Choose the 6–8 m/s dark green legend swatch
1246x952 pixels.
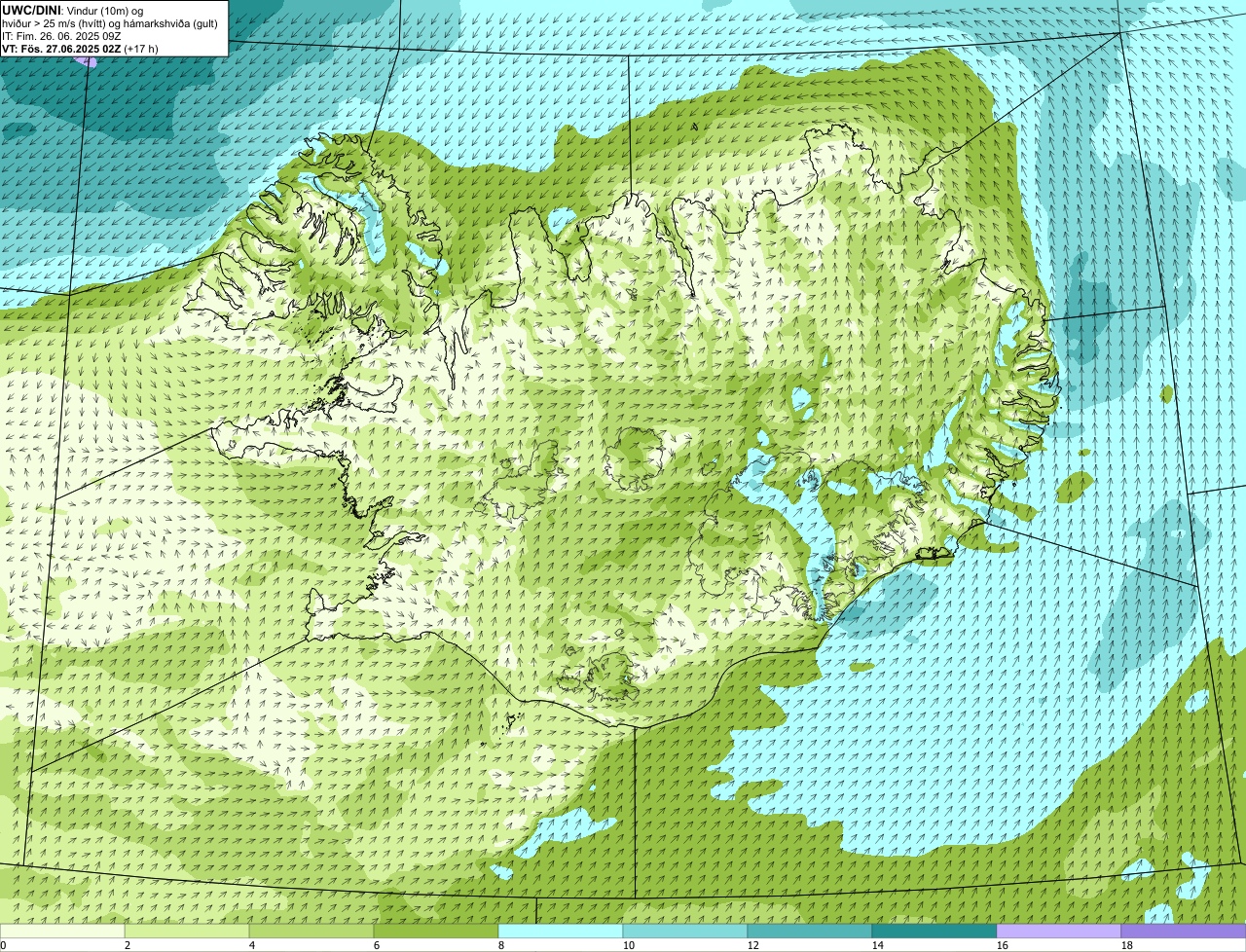436,931
